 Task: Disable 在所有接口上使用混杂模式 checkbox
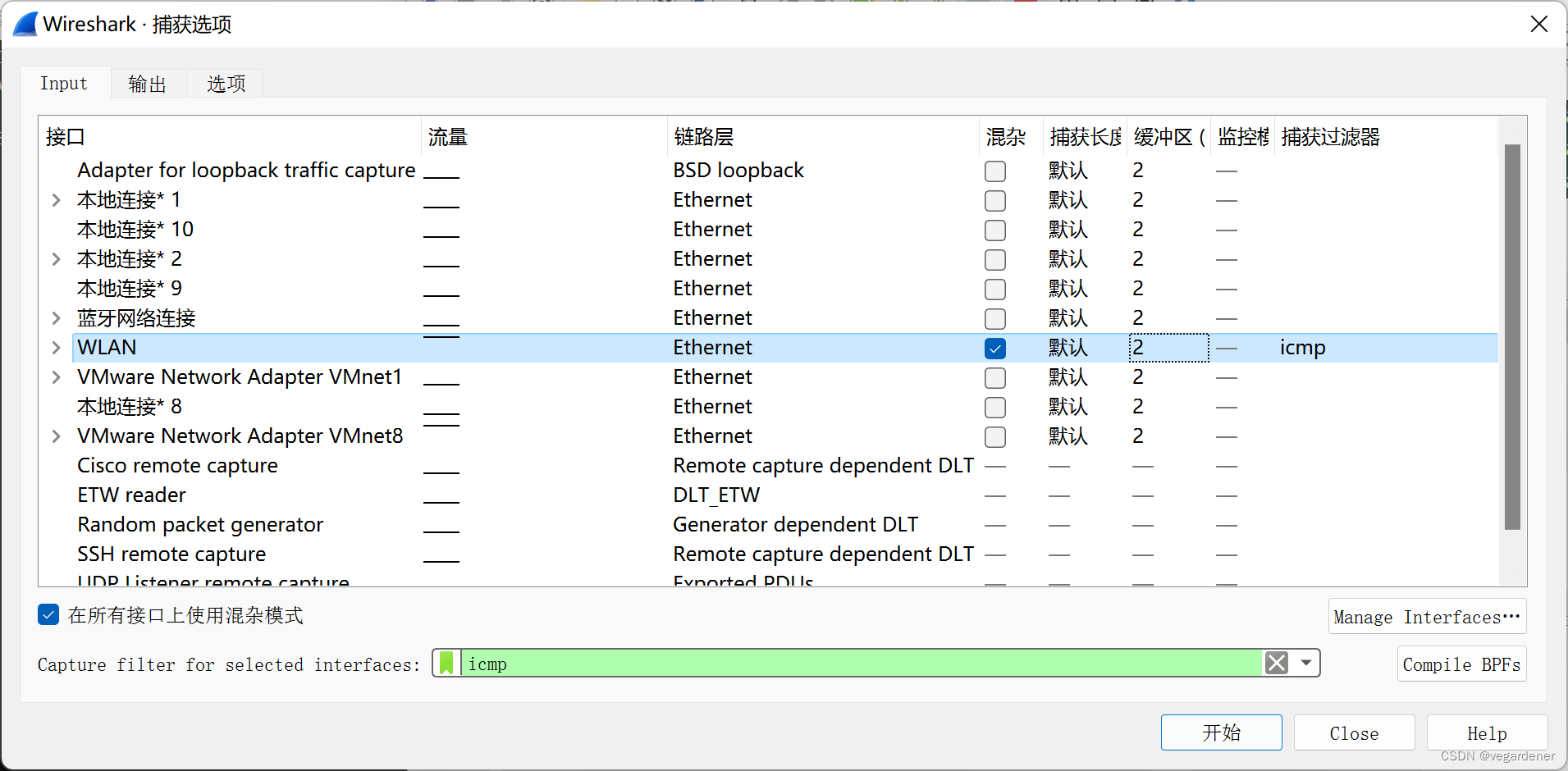coord(48,614)
